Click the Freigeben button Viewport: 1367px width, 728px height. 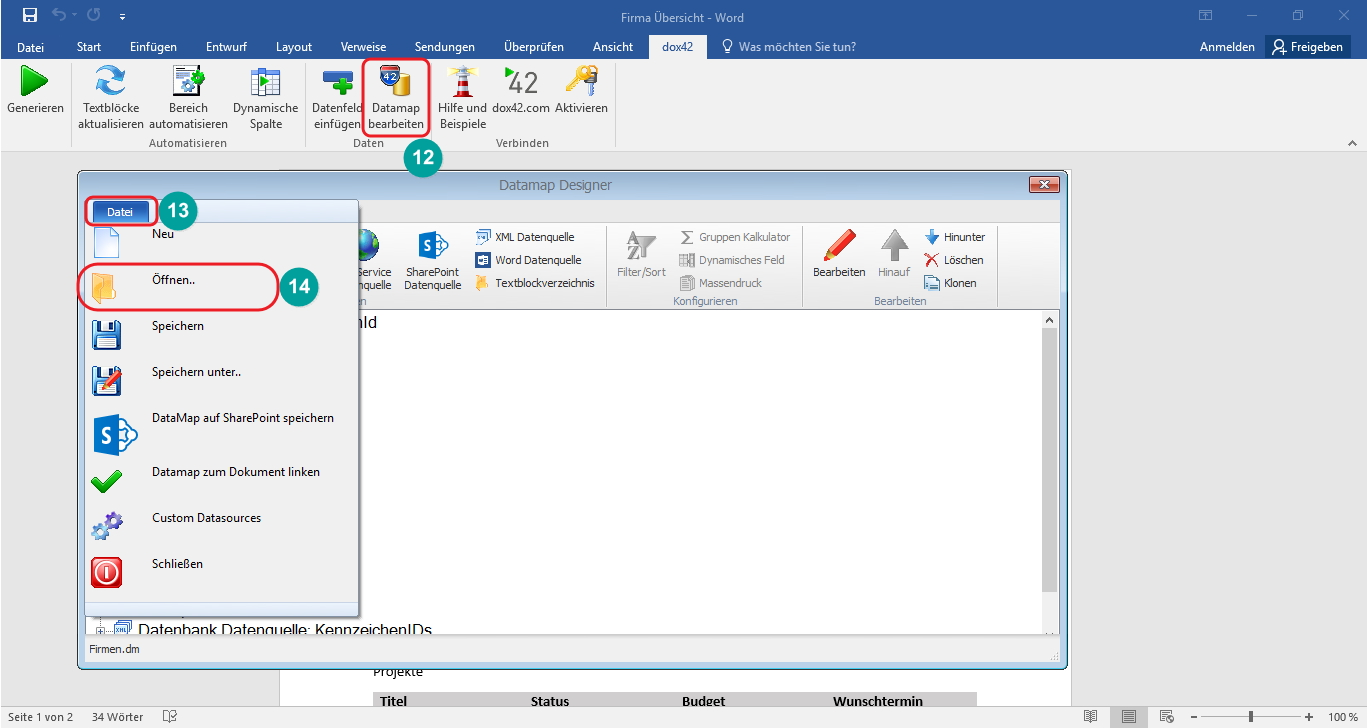(1308, 47)
